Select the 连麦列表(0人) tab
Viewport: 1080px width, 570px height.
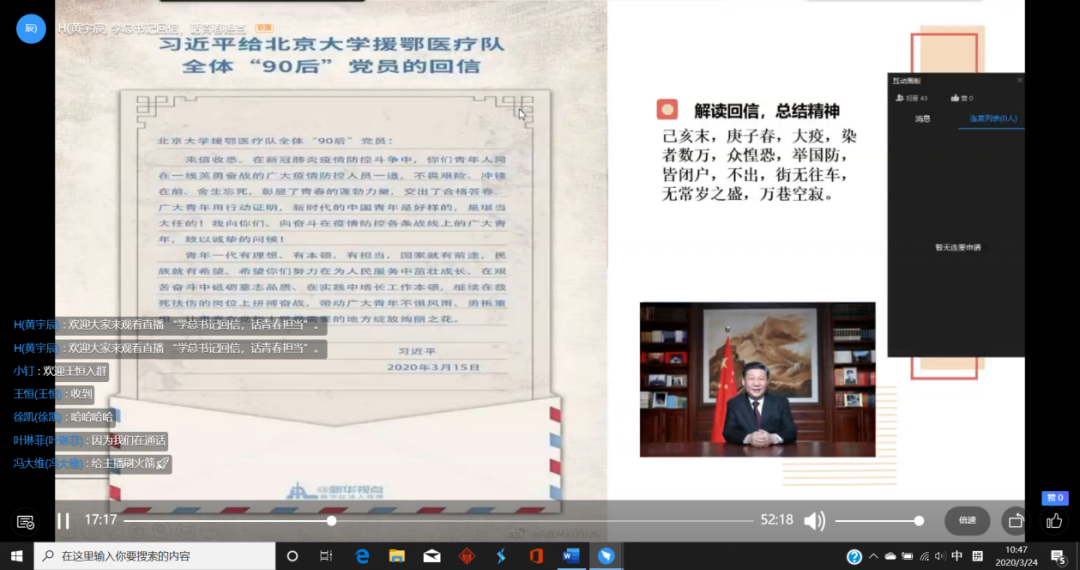[x=991, y=119]
